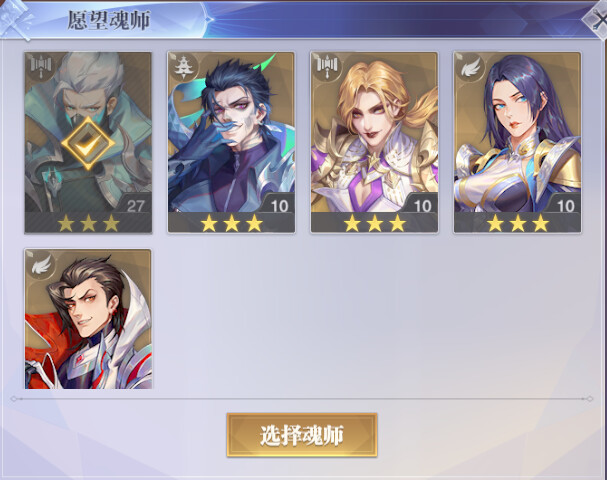Select the blonde soul master card
This screenshot has height=480, width=607.
point(374,142)
